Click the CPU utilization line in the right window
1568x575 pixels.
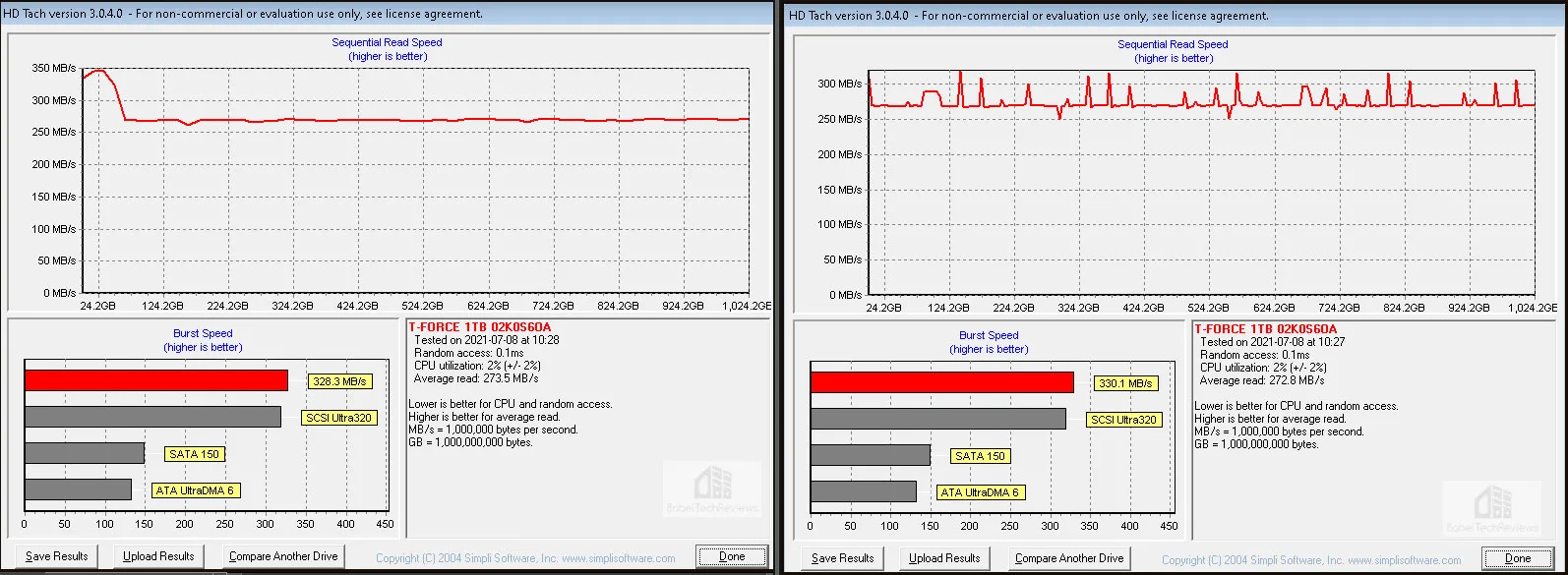1263,368
